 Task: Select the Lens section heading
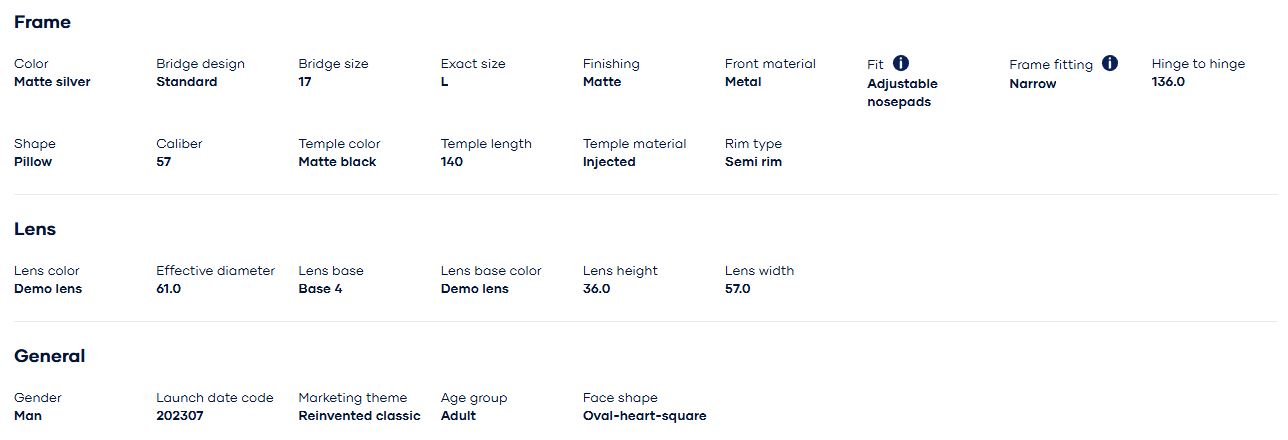[x=35, y=229]
